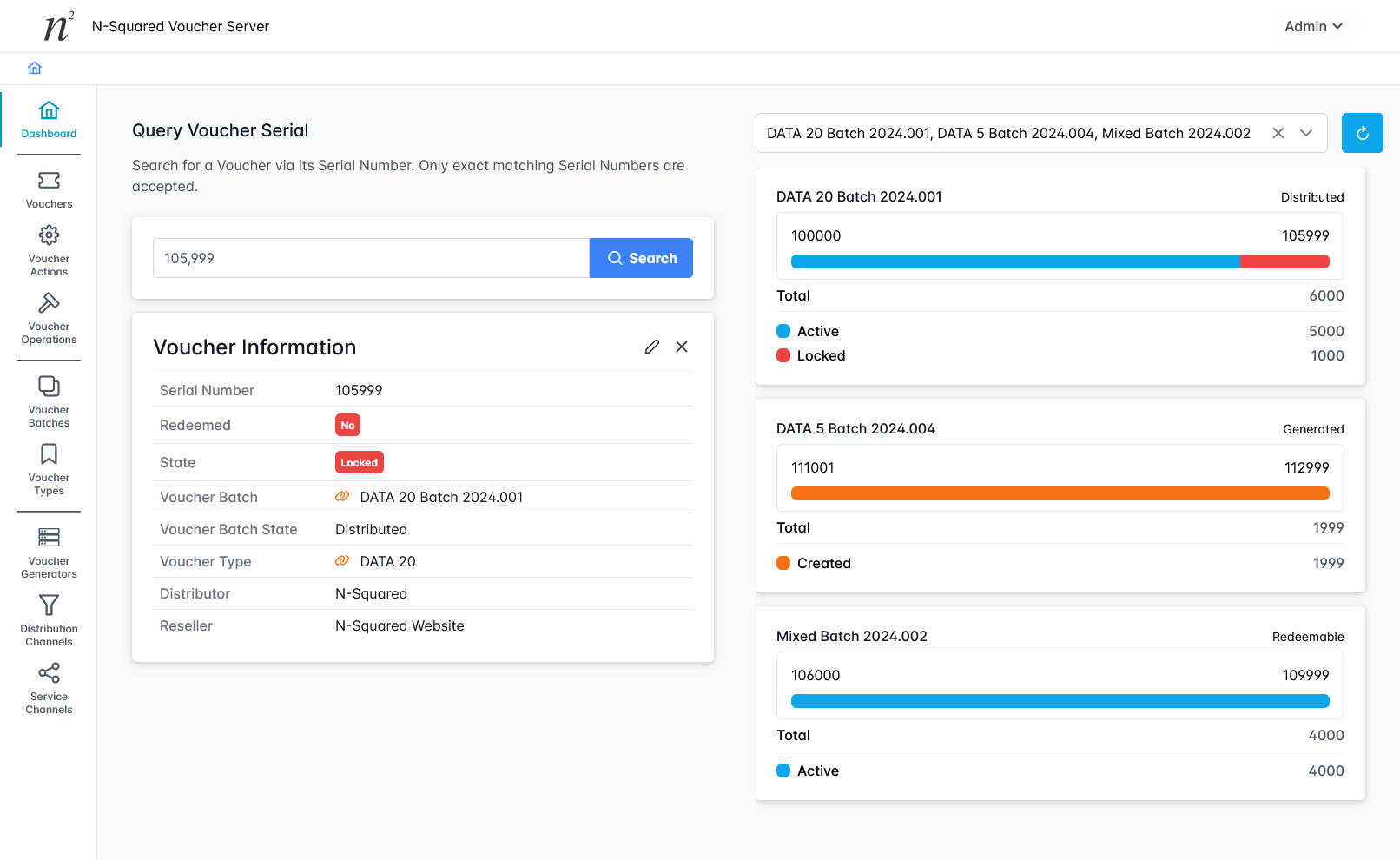Click the pencil edit icon for voucher

[652, 347]
